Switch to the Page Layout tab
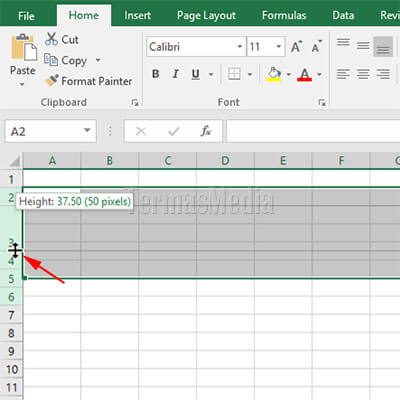The height and width of the screenshot is (400, 400). coord(206,15)
